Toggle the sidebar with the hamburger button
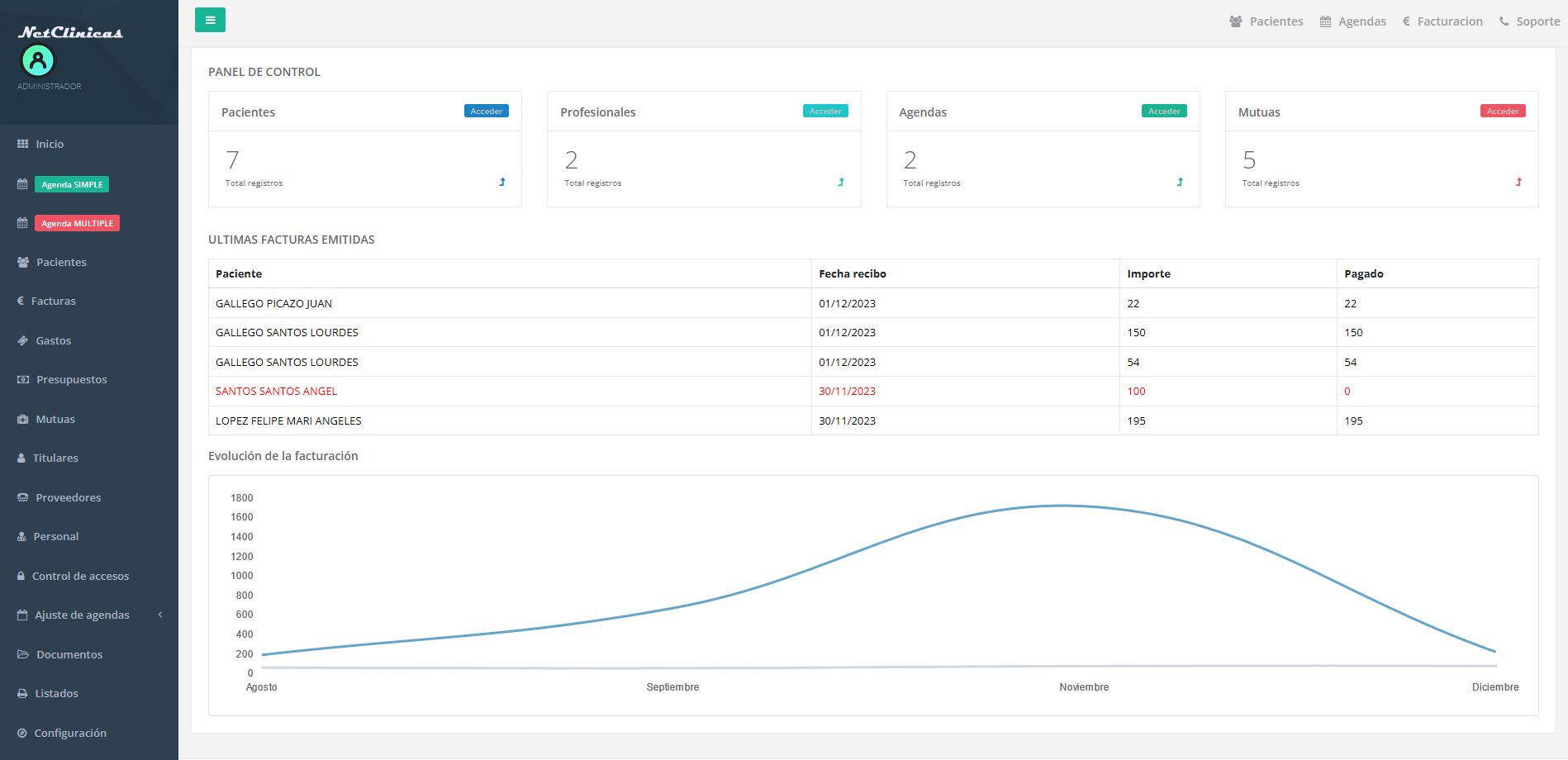 click(x=210, y=20)
